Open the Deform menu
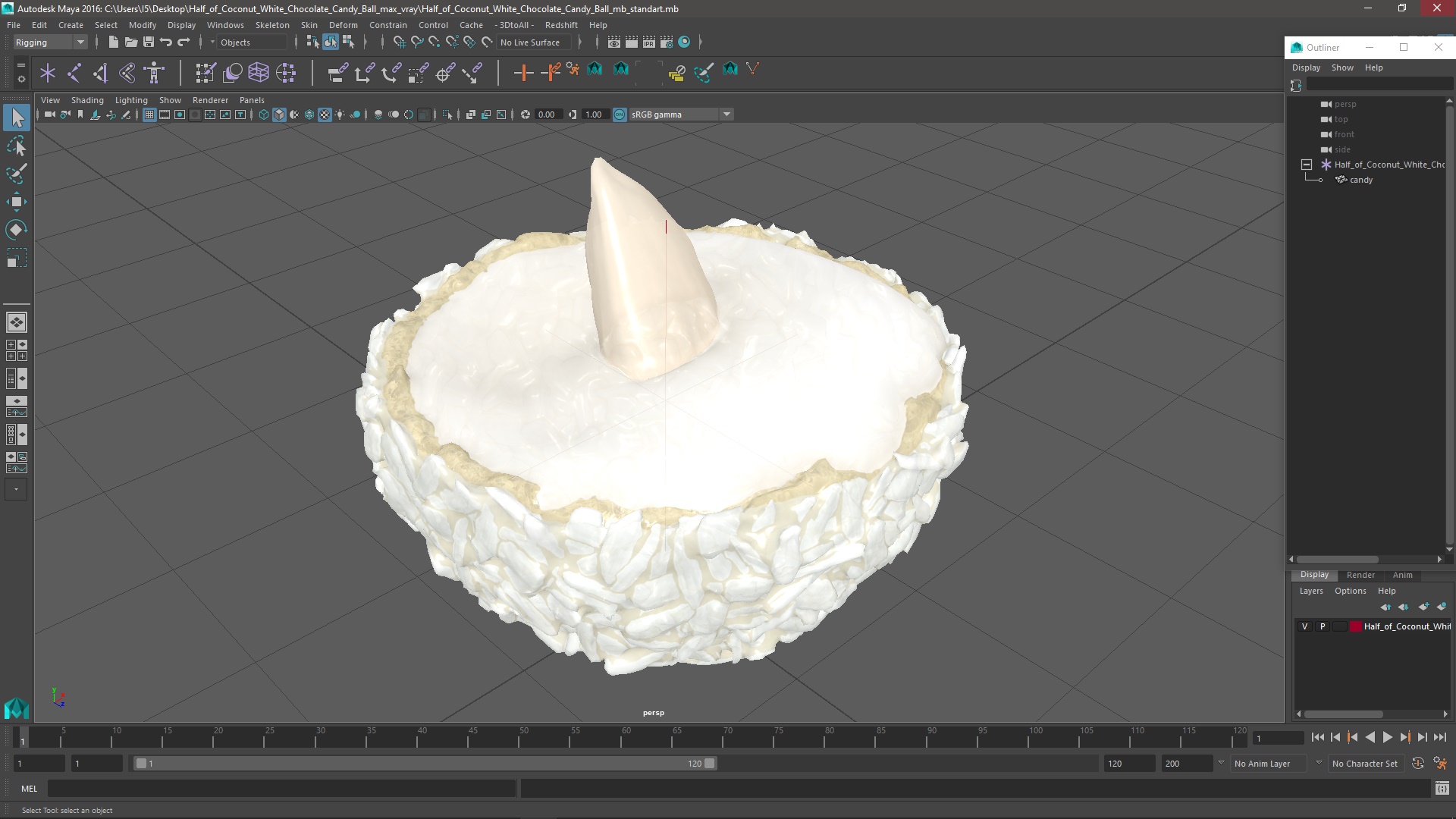The height and width of the screenshot is (819, 1456). click(x=344, y=25)
